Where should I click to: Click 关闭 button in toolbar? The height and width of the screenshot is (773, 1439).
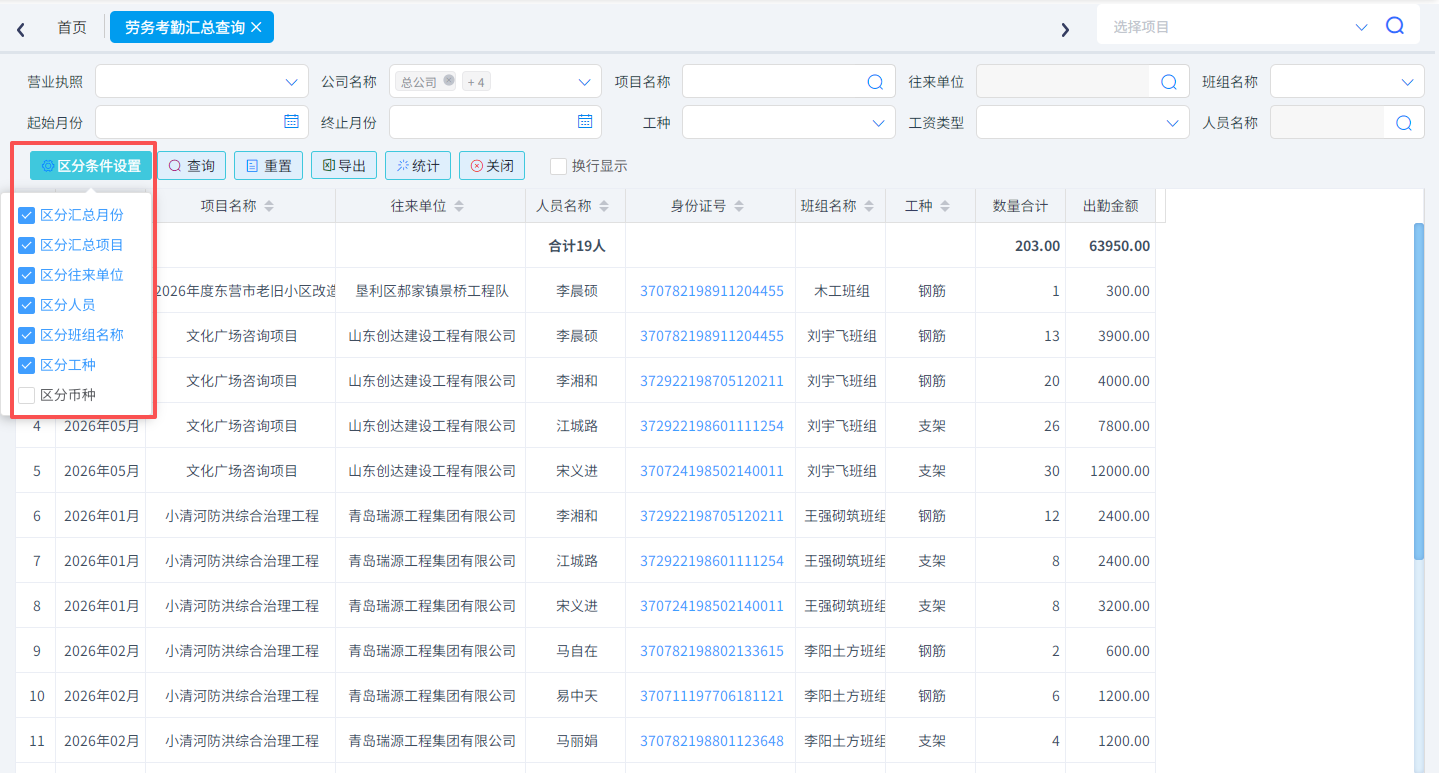492,166
